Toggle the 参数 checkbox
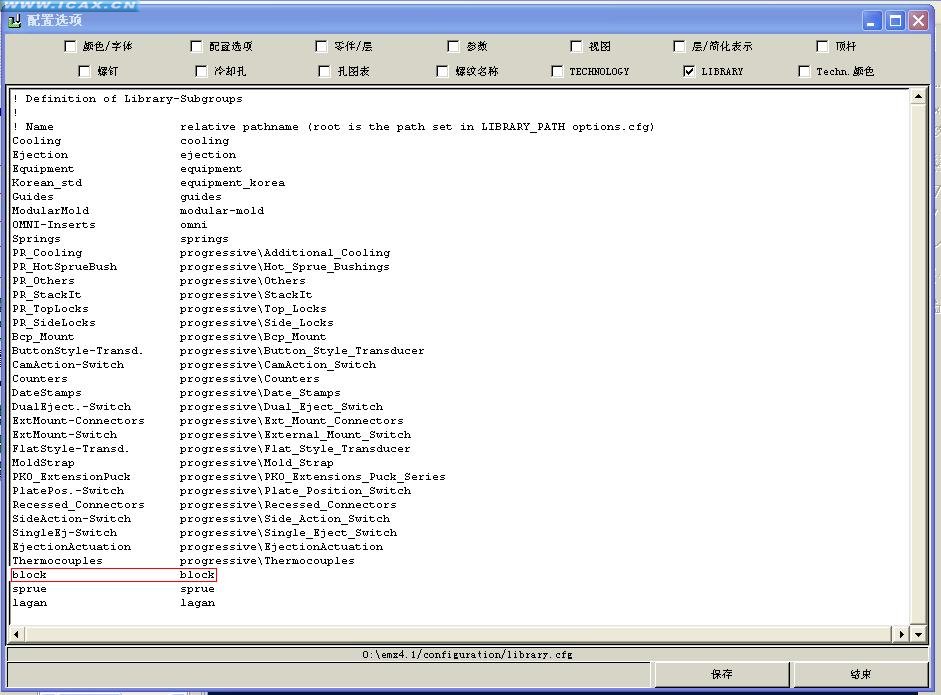Viewport: 941px width, 695px height. [x=453, y=46]
